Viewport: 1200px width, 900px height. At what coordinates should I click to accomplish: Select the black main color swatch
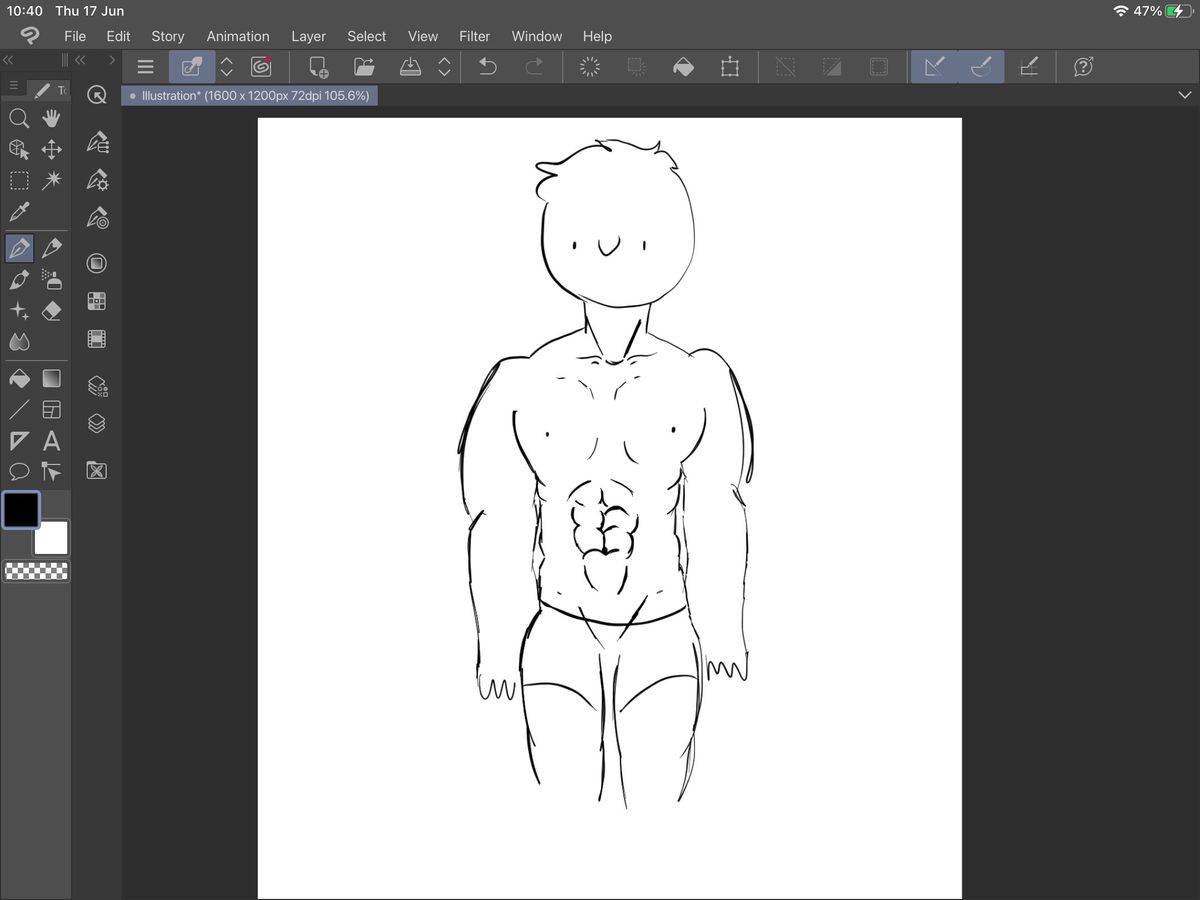coord(21,510)
